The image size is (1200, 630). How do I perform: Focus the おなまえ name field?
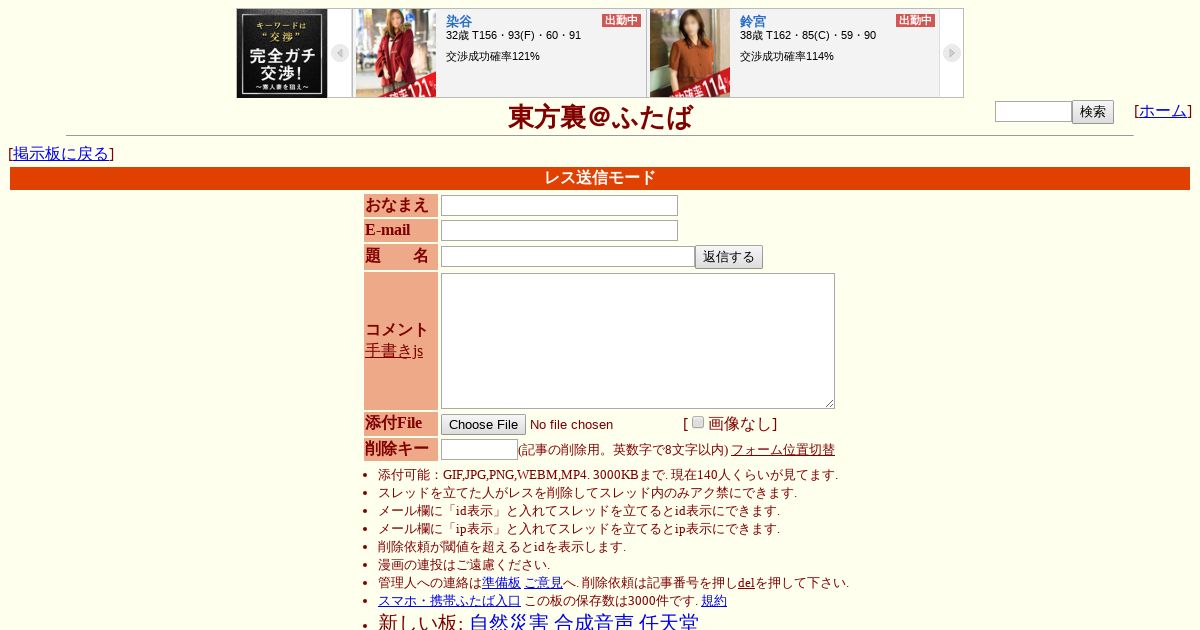tap(559, 205)
